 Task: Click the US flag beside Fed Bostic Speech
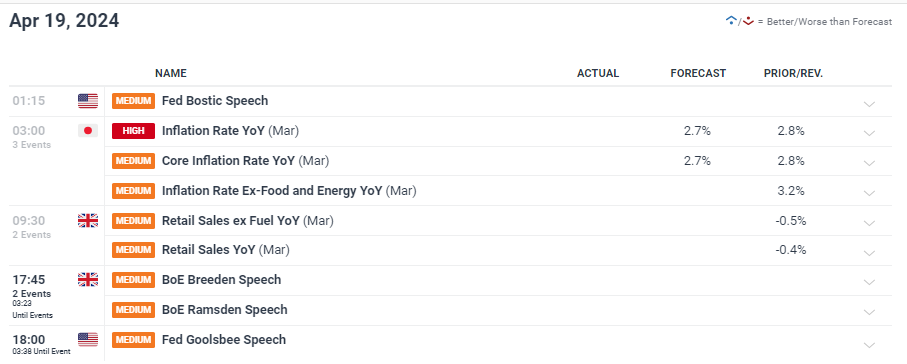(88, 101)
